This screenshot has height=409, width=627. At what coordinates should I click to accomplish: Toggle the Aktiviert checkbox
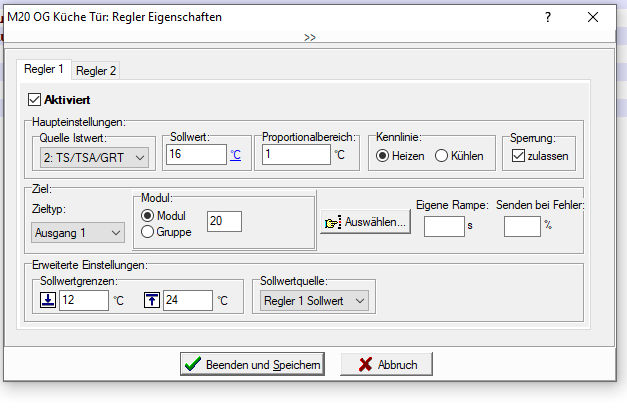point(35,100)
